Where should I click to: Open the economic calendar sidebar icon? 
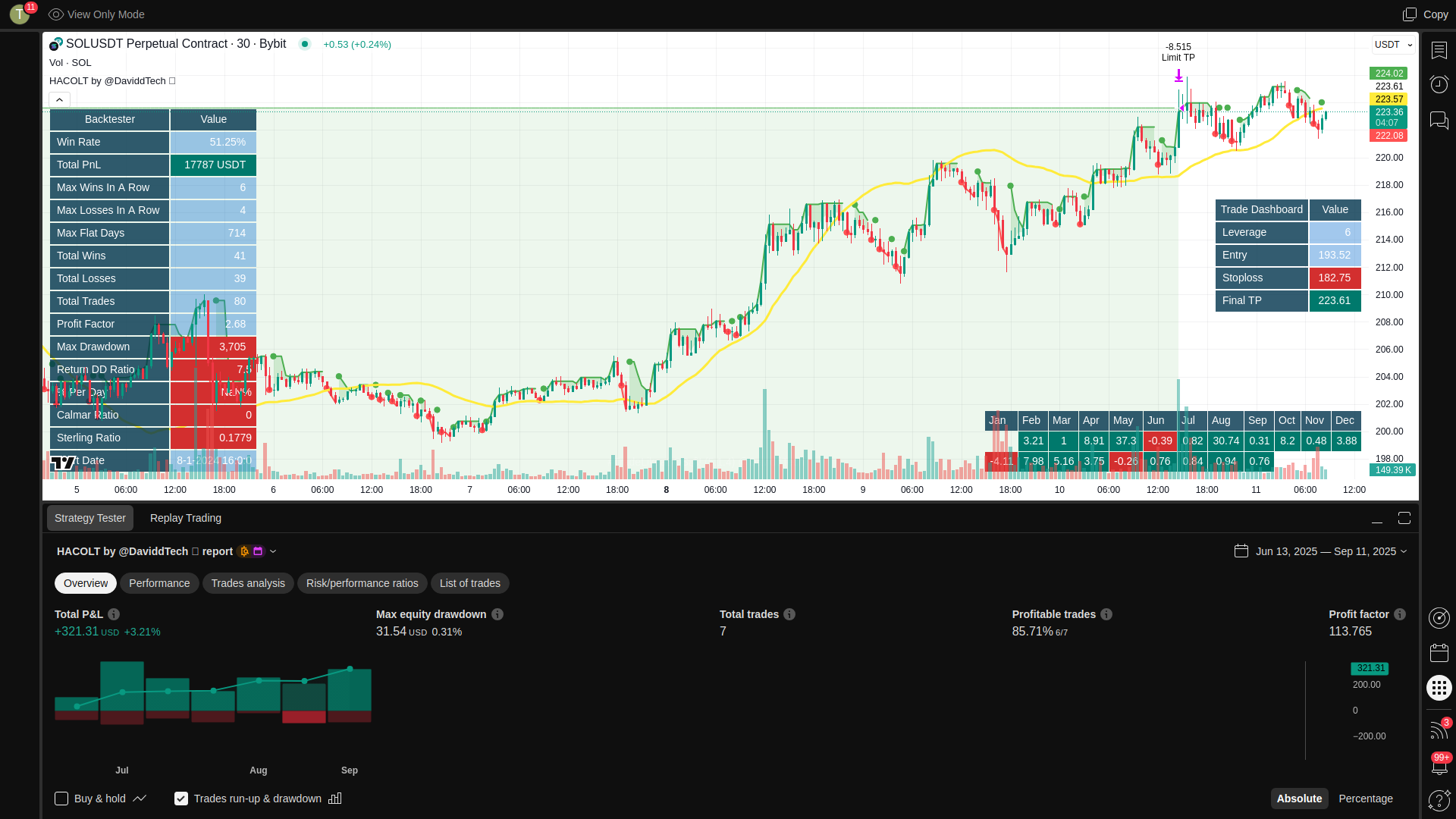click(1439, 653)
